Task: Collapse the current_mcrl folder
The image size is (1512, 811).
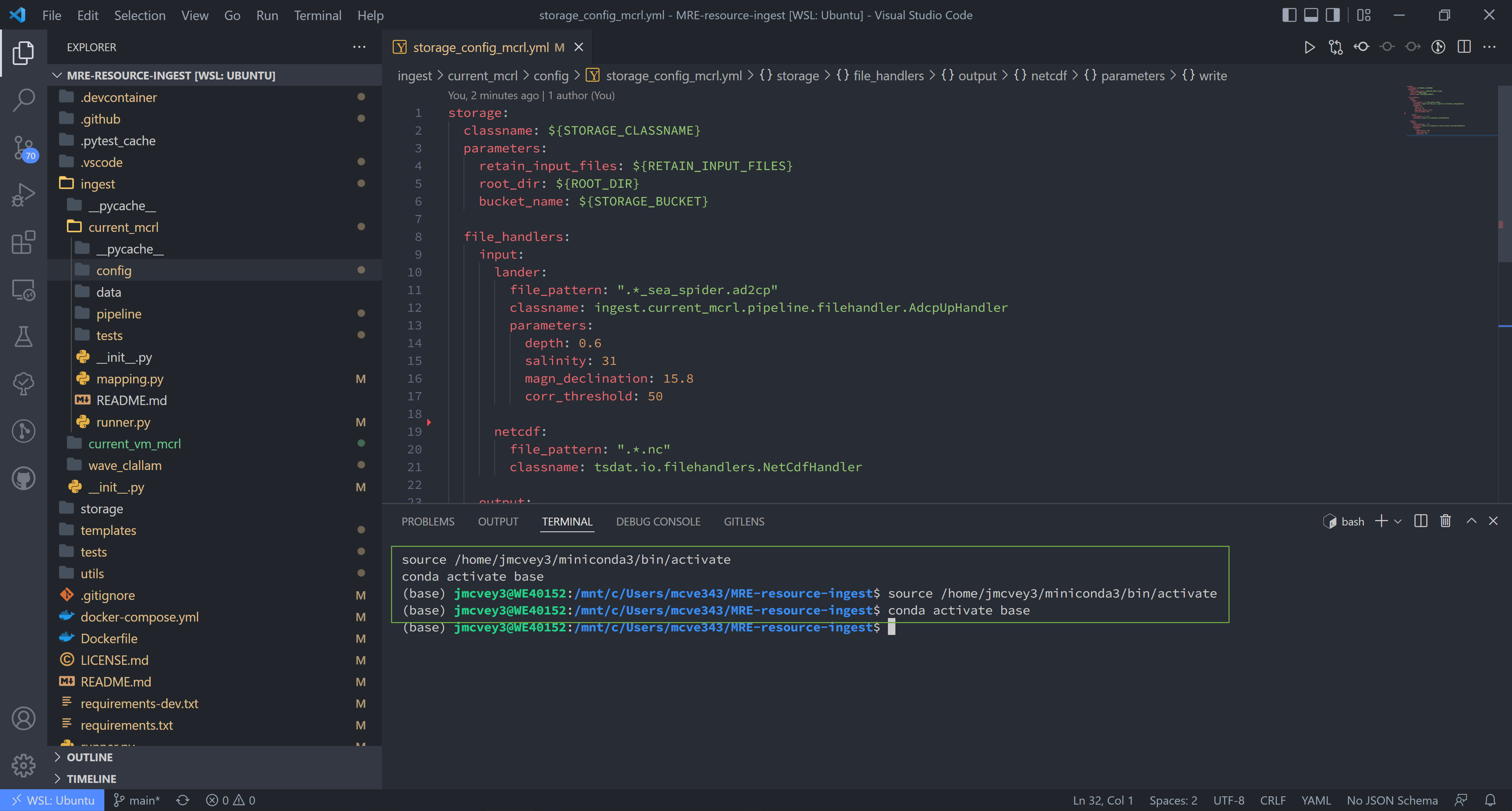Action: coord(215,227)
